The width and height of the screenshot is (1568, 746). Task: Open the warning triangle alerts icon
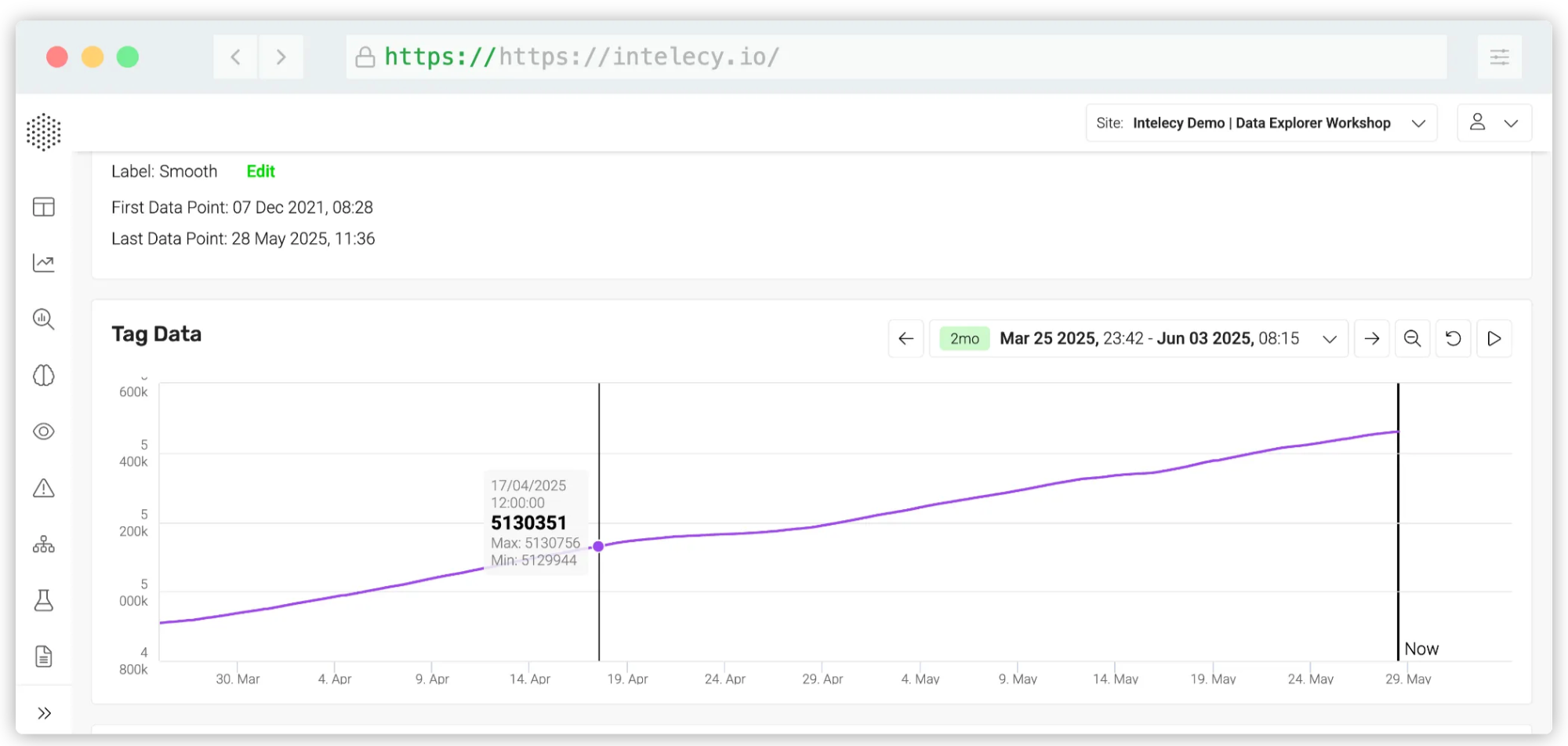[44, 488]
